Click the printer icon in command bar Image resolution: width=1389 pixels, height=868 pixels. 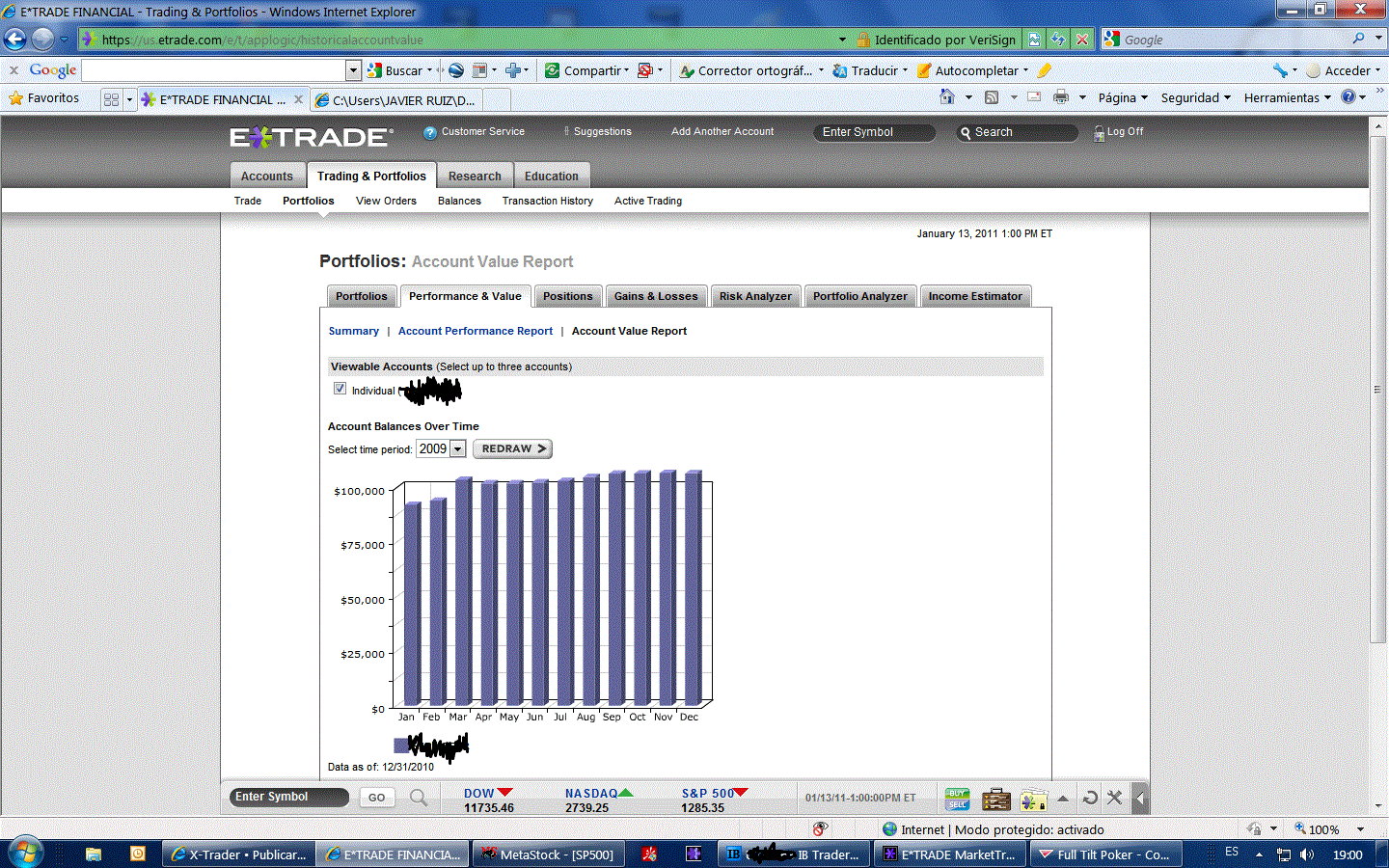1061,96
